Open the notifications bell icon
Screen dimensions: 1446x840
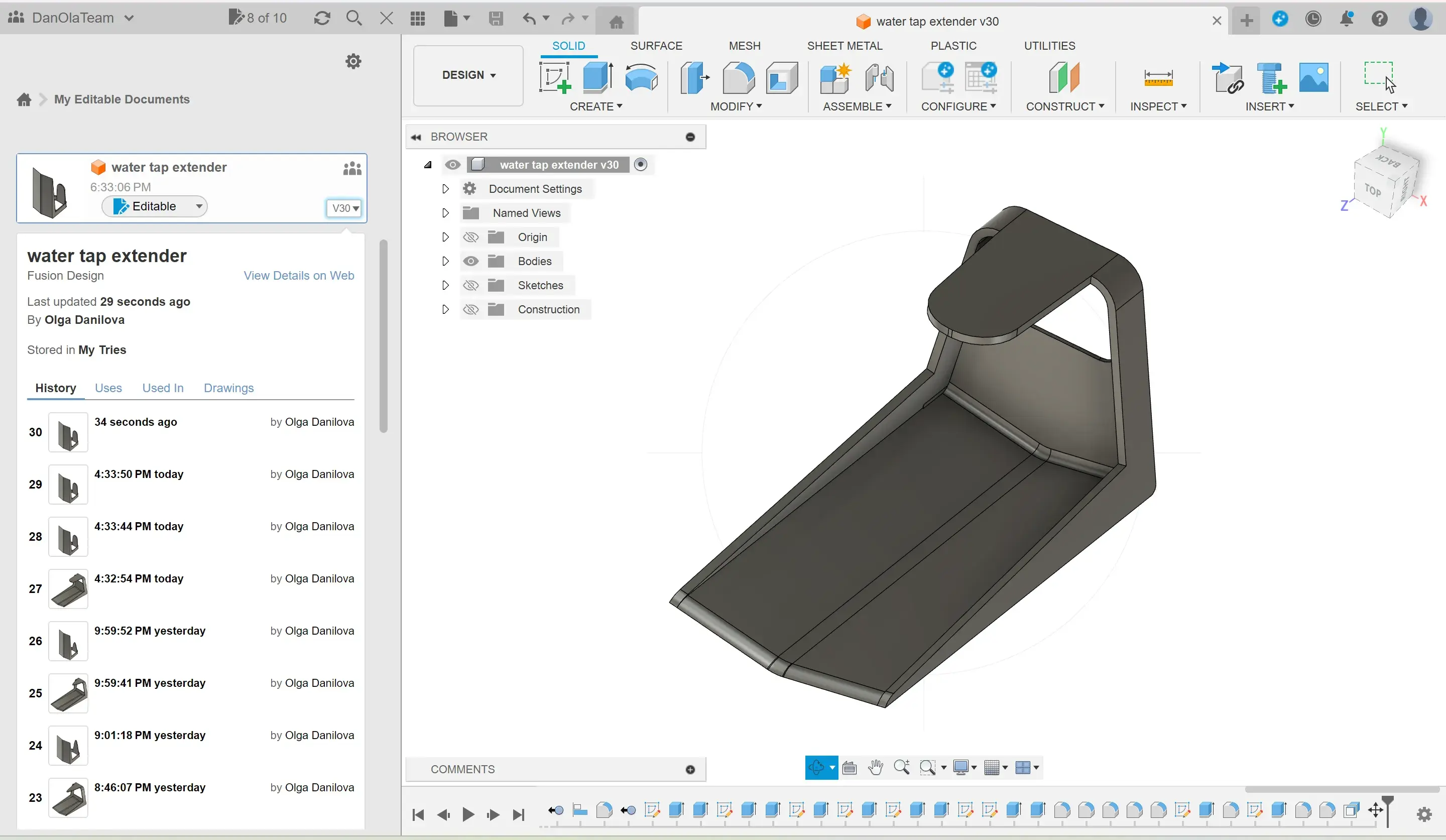pyautogui.click(x=1346, y=19)
